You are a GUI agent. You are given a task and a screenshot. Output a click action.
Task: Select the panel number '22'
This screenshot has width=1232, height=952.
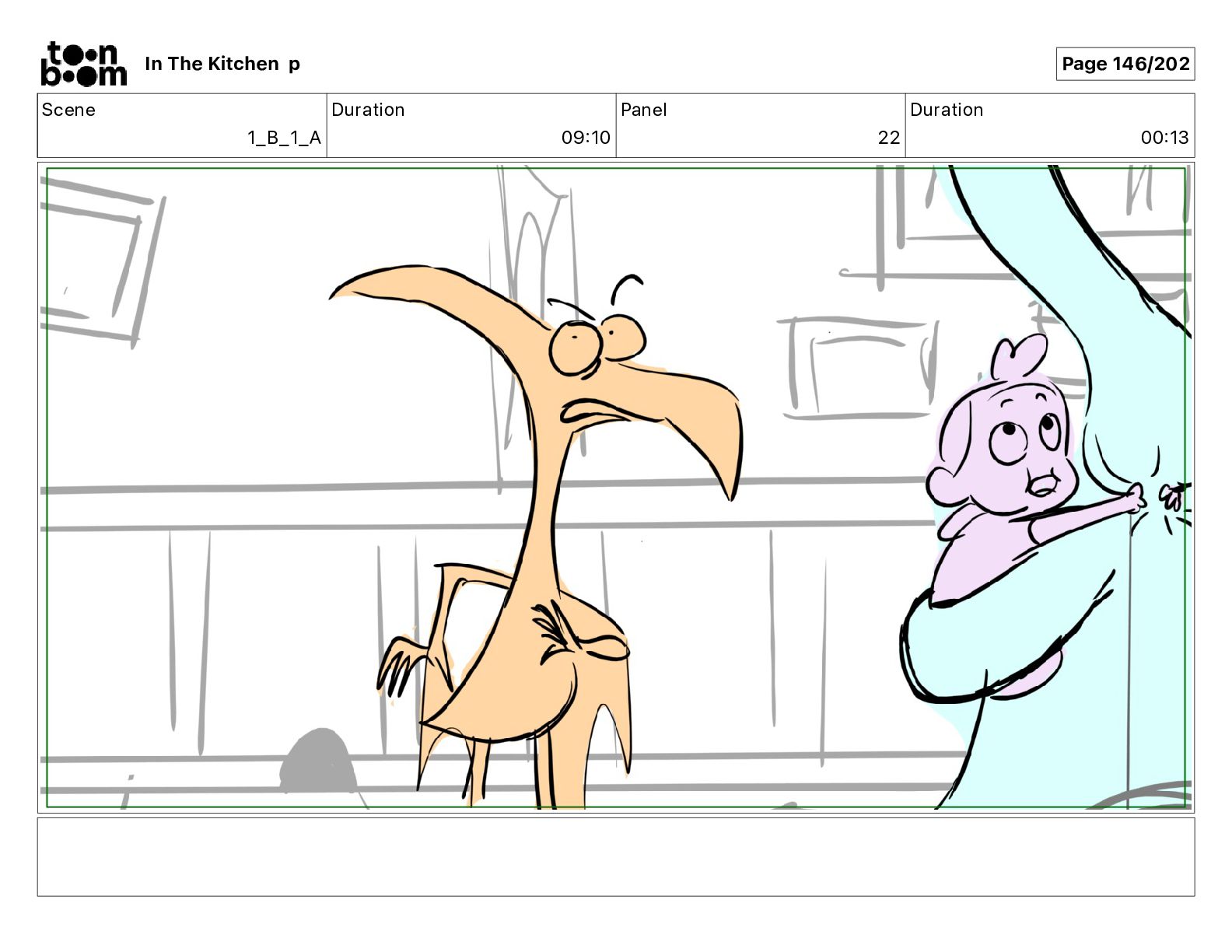(889, 138)
